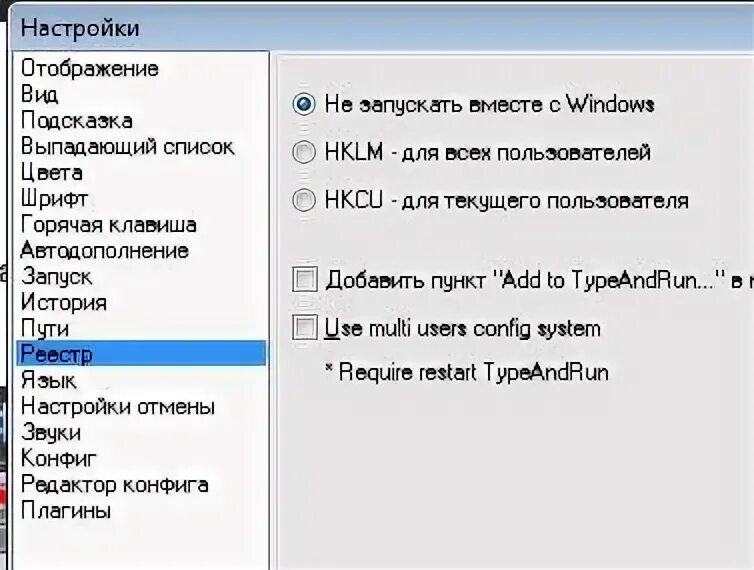The width and height of the screenshot is (754, 570).
Task: Open the Язык language settings
Action: (48, 380)
